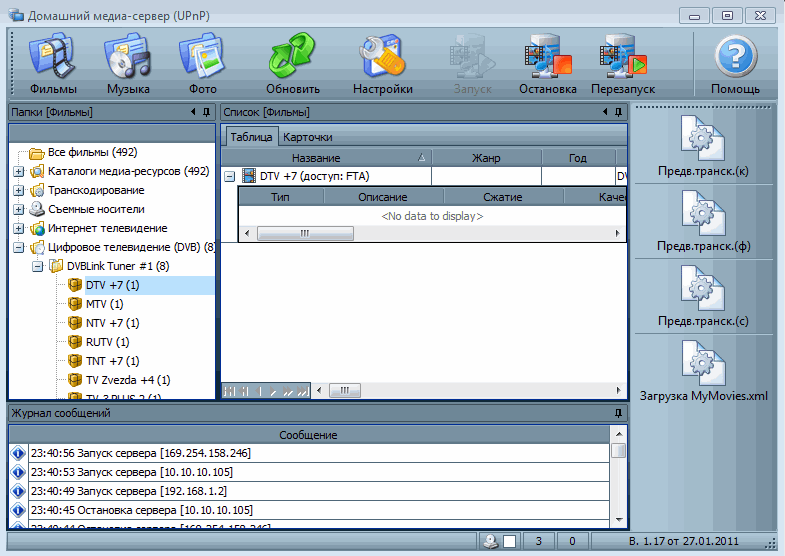Pin the Журнал сообщений panel

(x=618, y=412)
